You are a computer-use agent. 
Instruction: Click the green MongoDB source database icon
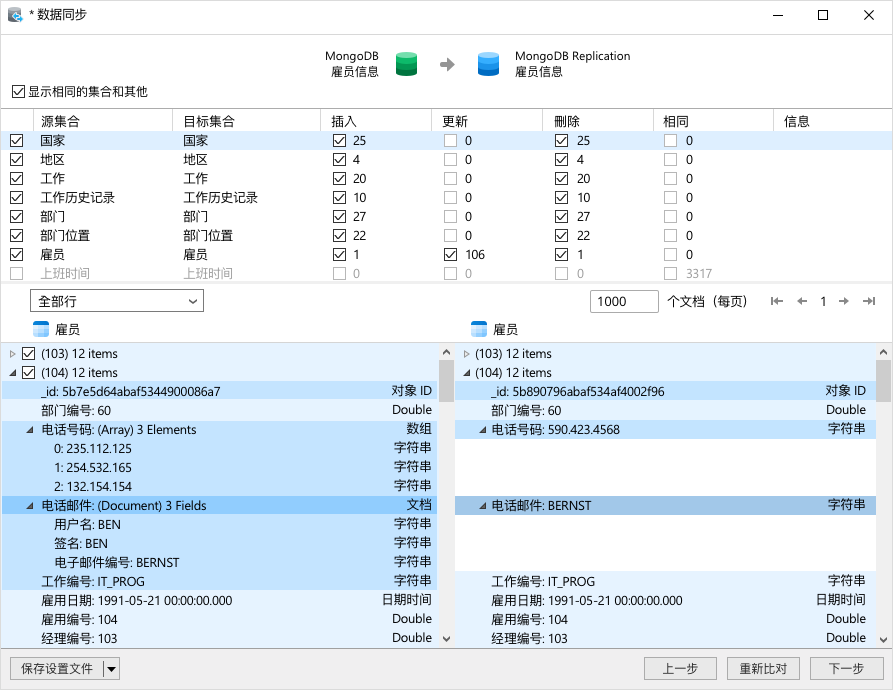405,62
